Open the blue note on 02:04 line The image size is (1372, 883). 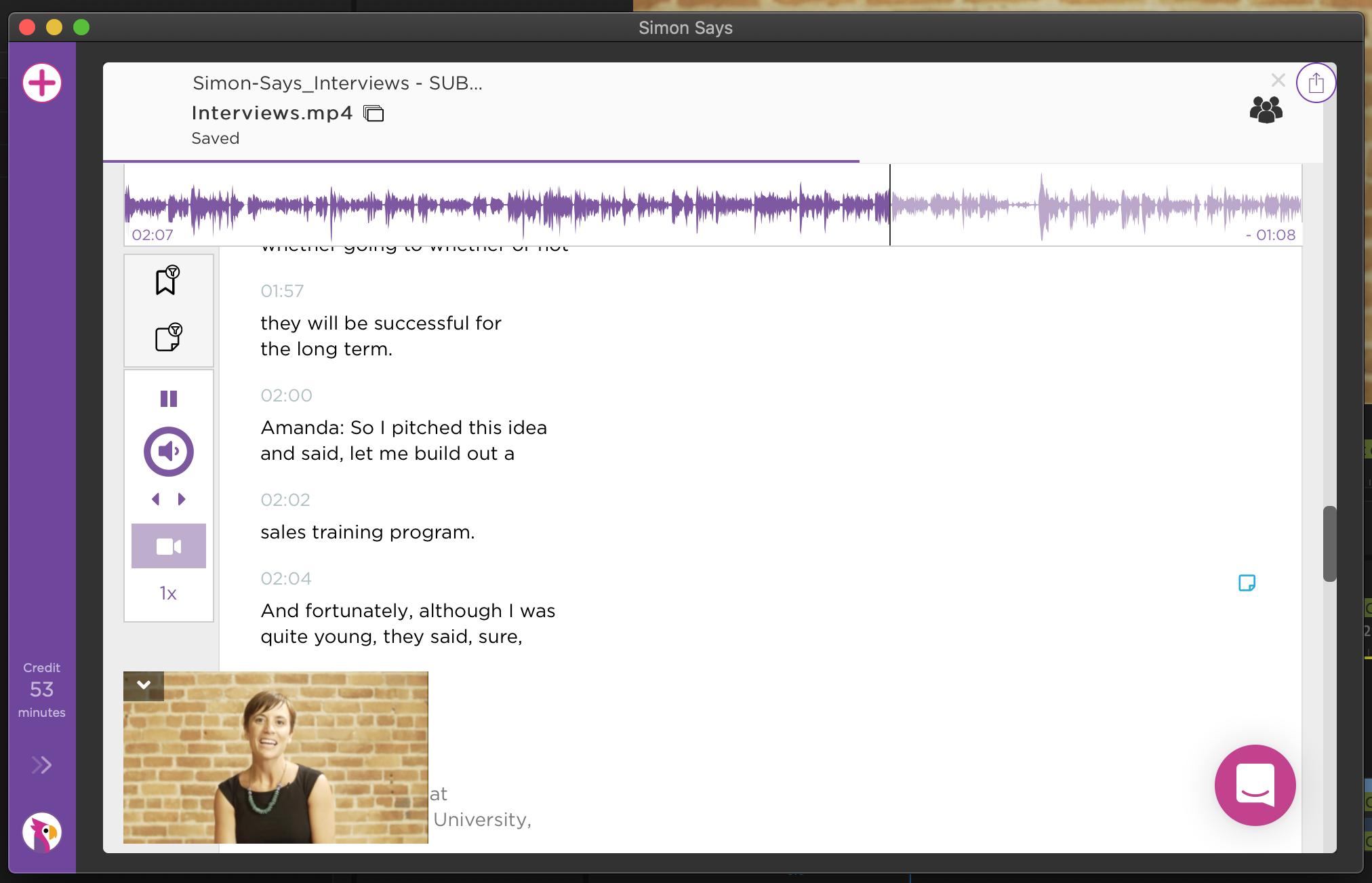[x=1247, y=583]
